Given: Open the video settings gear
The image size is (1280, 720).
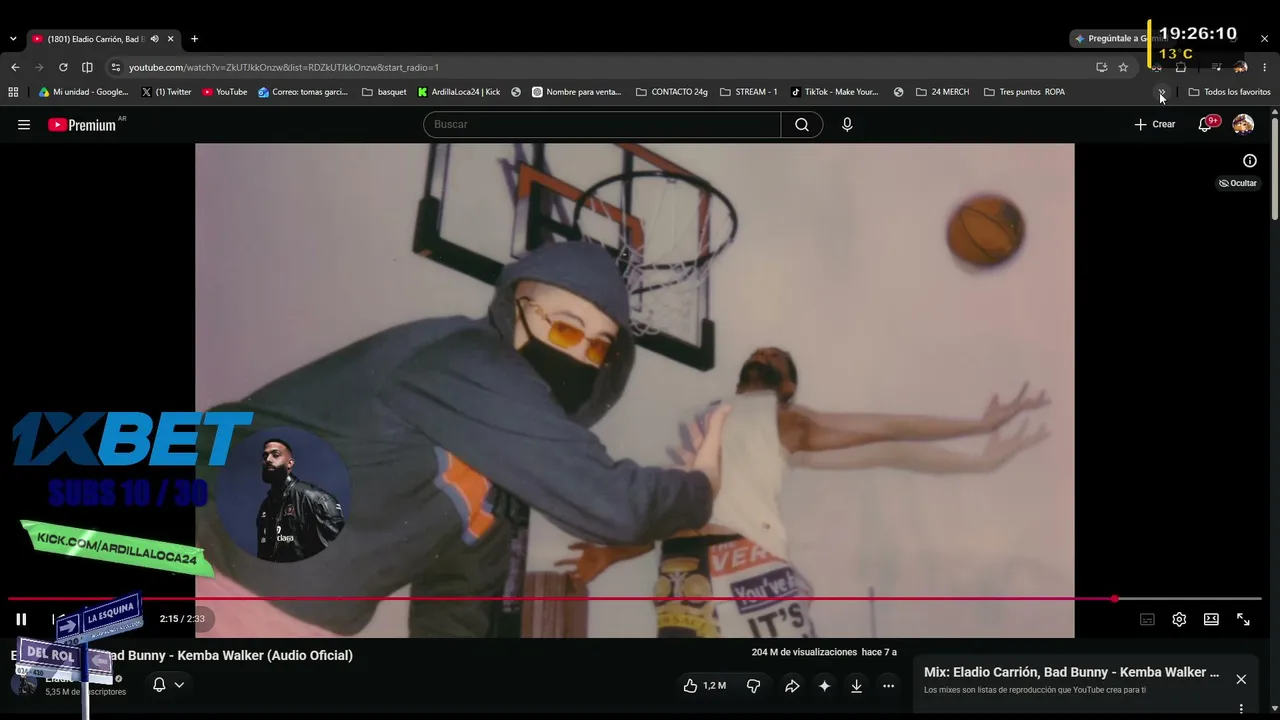Looking at the screenshot, I should (x=1179, y=619).
